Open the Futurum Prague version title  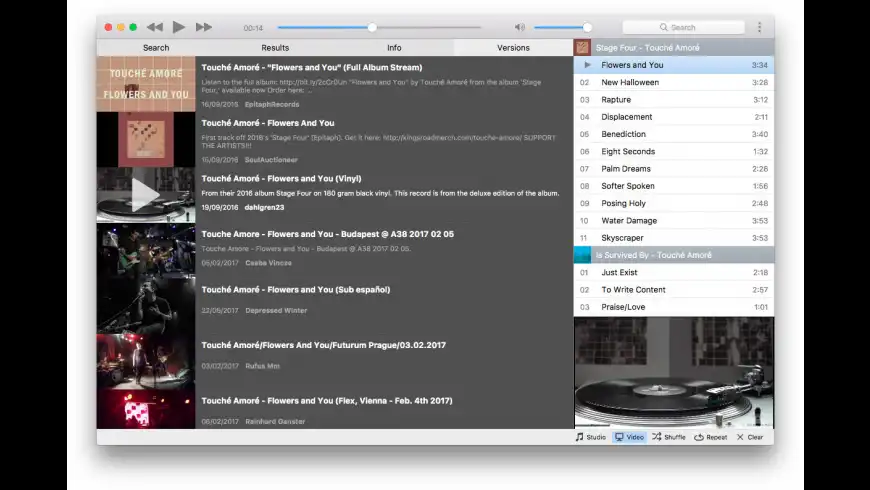[323, 345]
